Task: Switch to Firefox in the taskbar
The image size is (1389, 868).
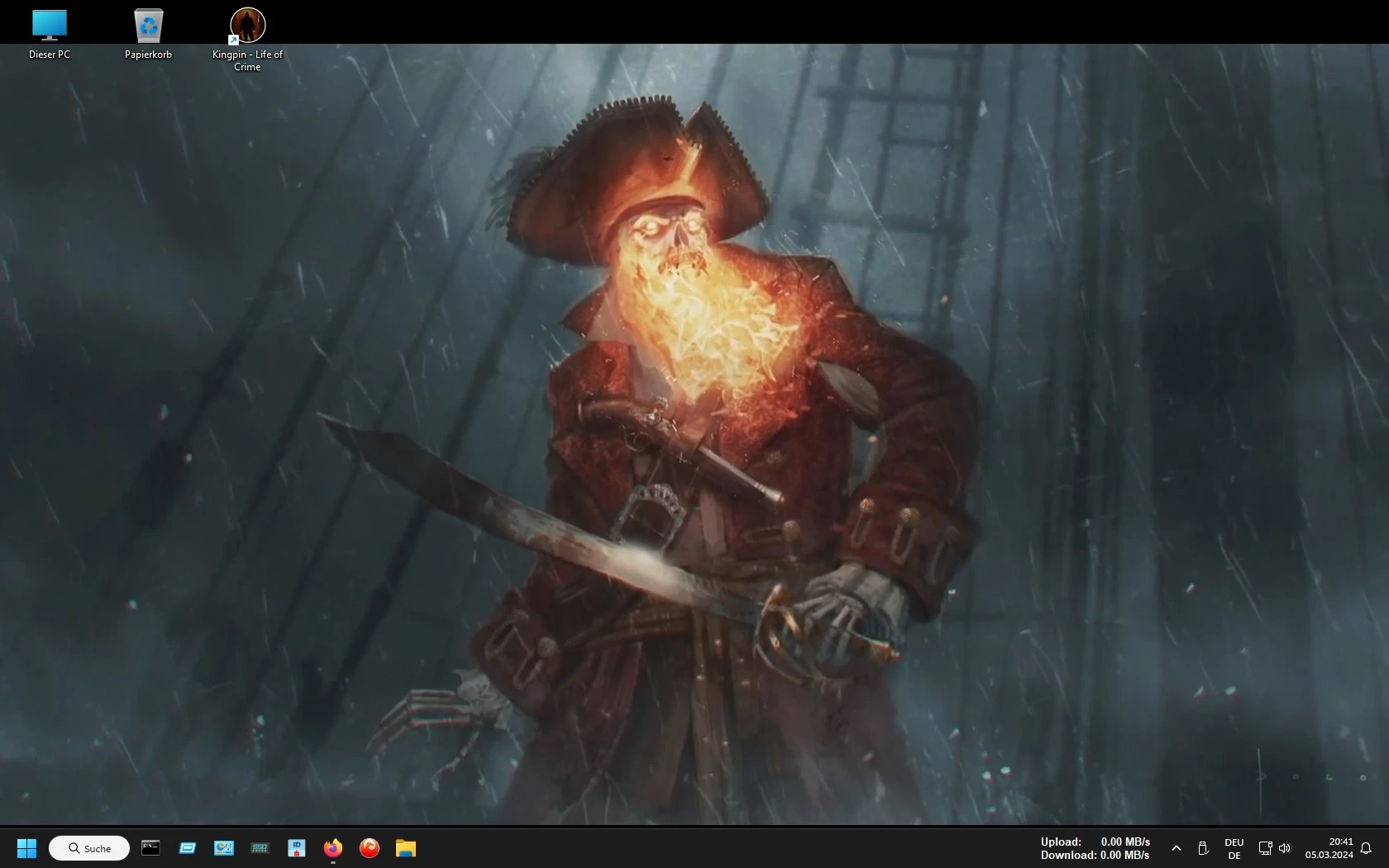Action: point(332,847)
